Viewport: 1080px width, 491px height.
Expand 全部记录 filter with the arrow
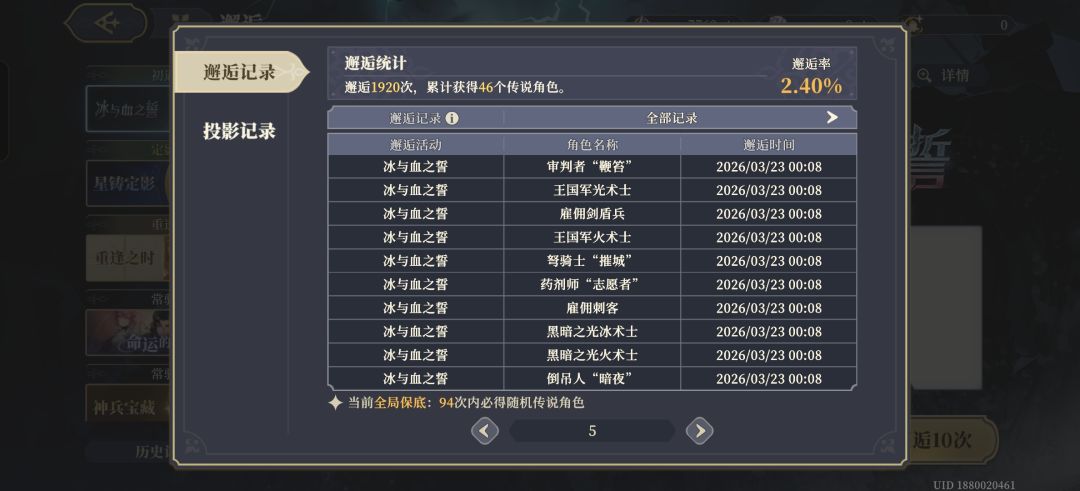coord(831,117)
